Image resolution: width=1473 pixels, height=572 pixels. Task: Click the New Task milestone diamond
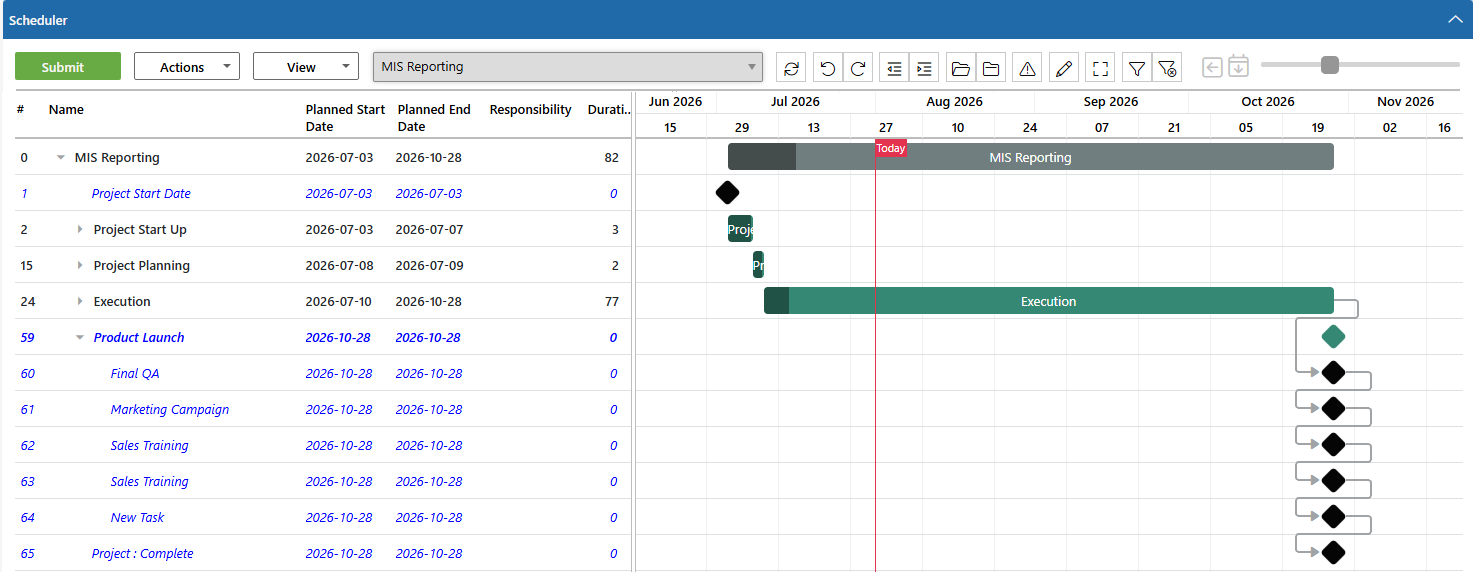1333,517
